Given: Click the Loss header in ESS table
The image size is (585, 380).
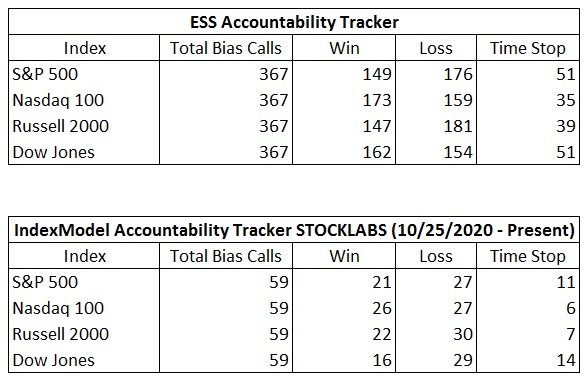Looking at the screenshot, I should (436, 48).
